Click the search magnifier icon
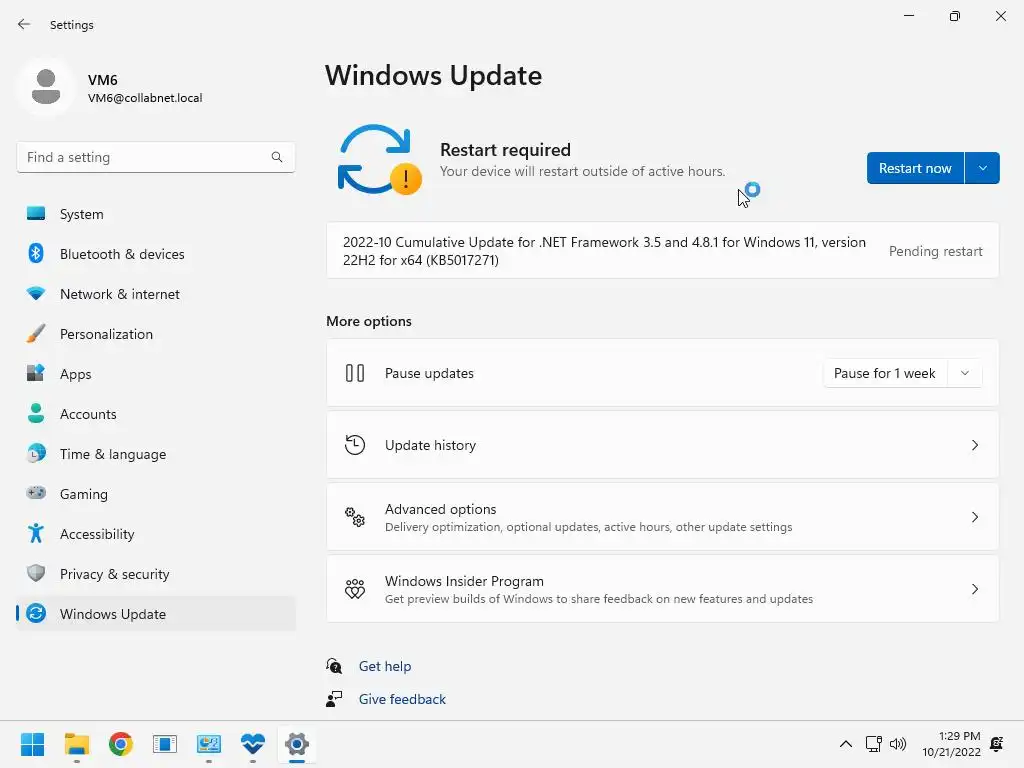The image size is (1024, 768). coord(277,157)
